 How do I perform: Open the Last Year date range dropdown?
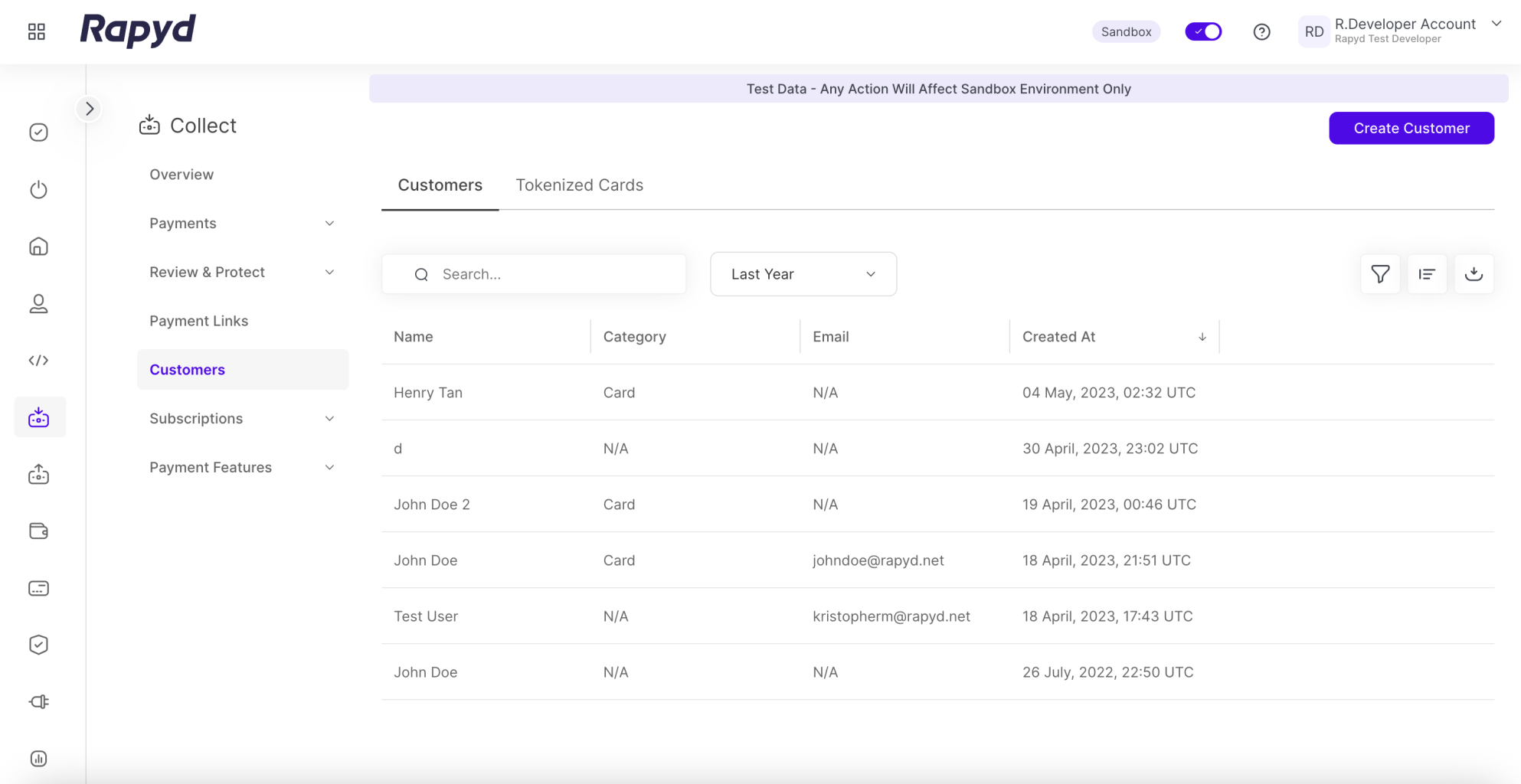click(x=803, y=274)
